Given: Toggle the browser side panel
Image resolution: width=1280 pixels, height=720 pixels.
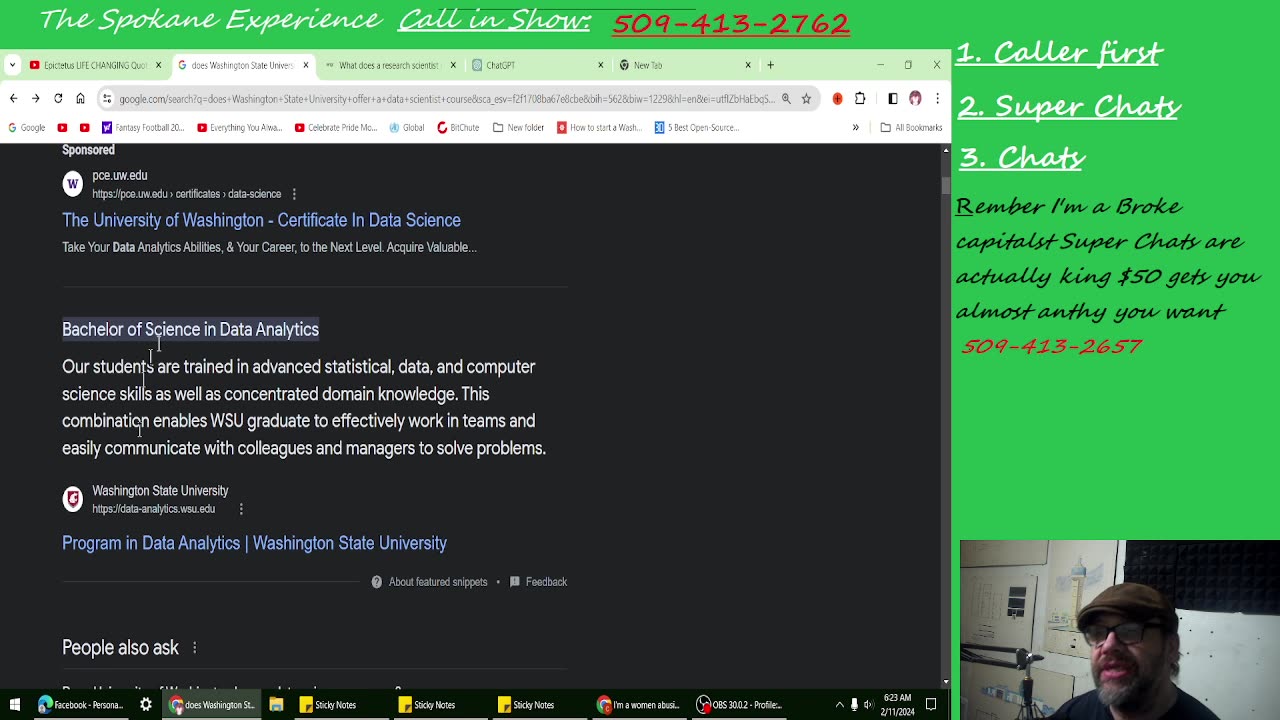Looking at the screenshot, I should [x=893, y=98].
